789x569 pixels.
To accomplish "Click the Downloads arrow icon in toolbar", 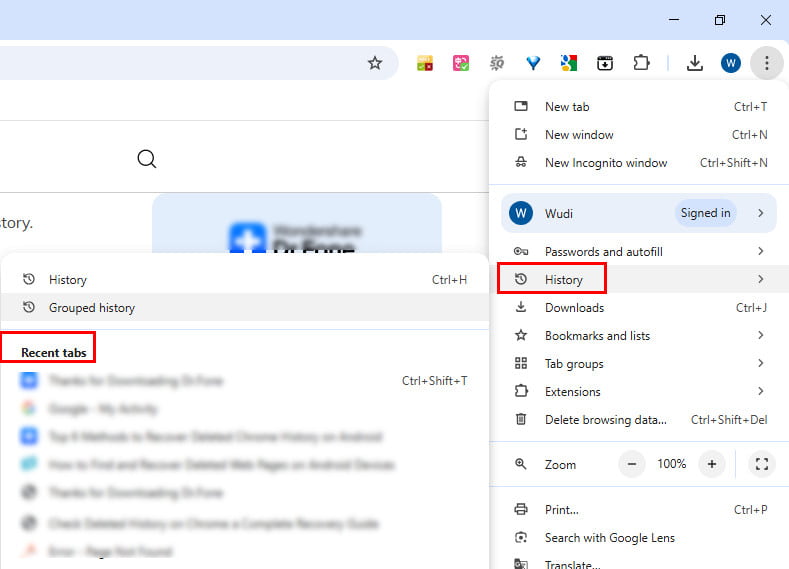I will (x=694, y=63).
